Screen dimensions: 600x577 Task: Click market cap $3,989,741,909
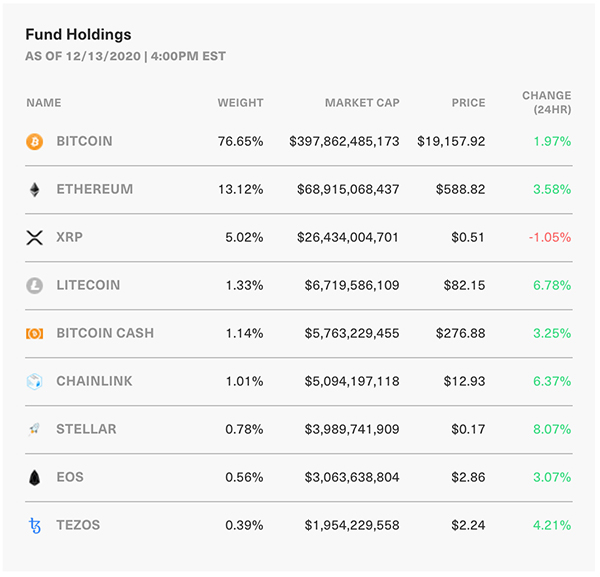352,429
